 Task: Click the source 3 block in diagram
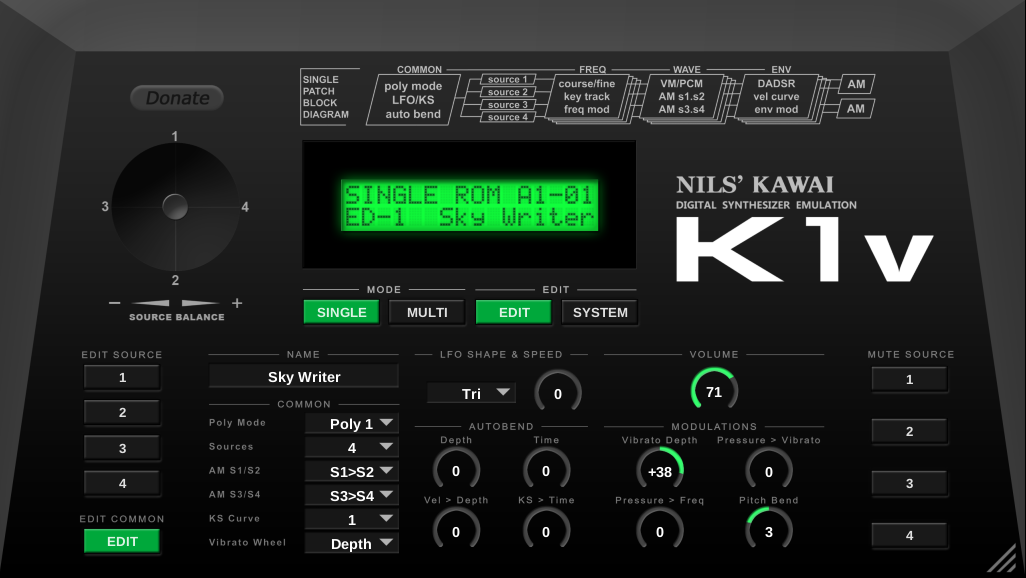coord(508,104)
